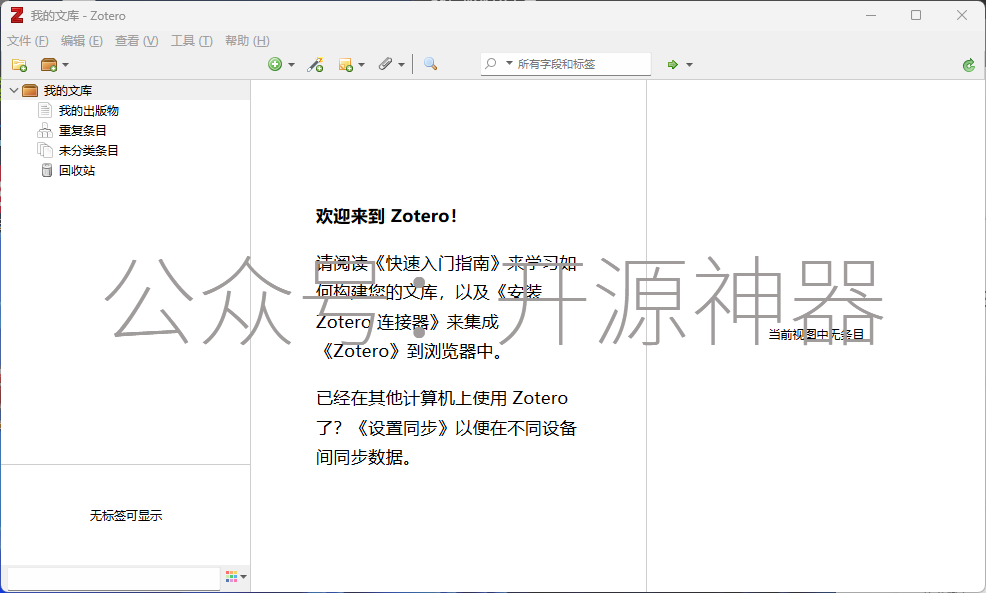The height and width of the screenshot is (593, 986).
Task: Open the 文件 (F) menu
Action: pyautogui.click(x=28, y=41)
